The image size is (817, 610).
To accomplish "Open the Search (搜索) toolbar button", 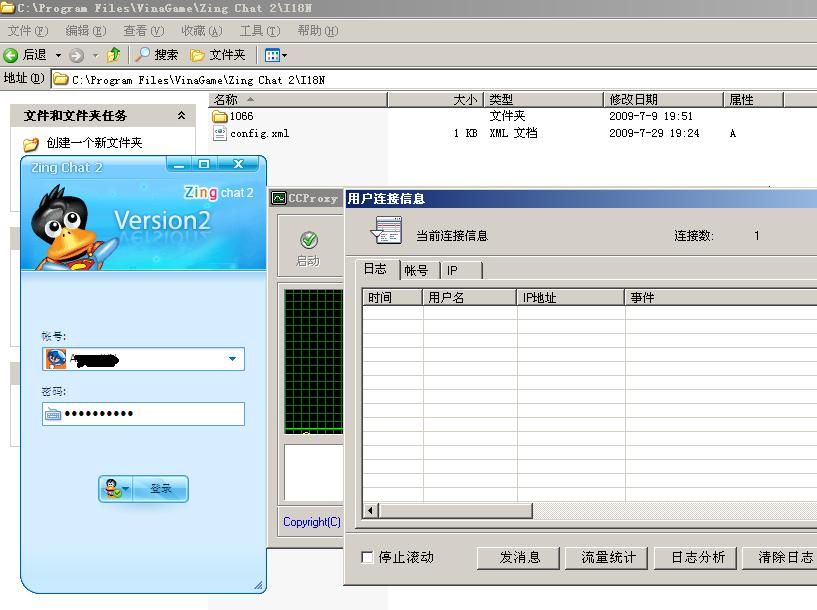I will click(156, 55).
